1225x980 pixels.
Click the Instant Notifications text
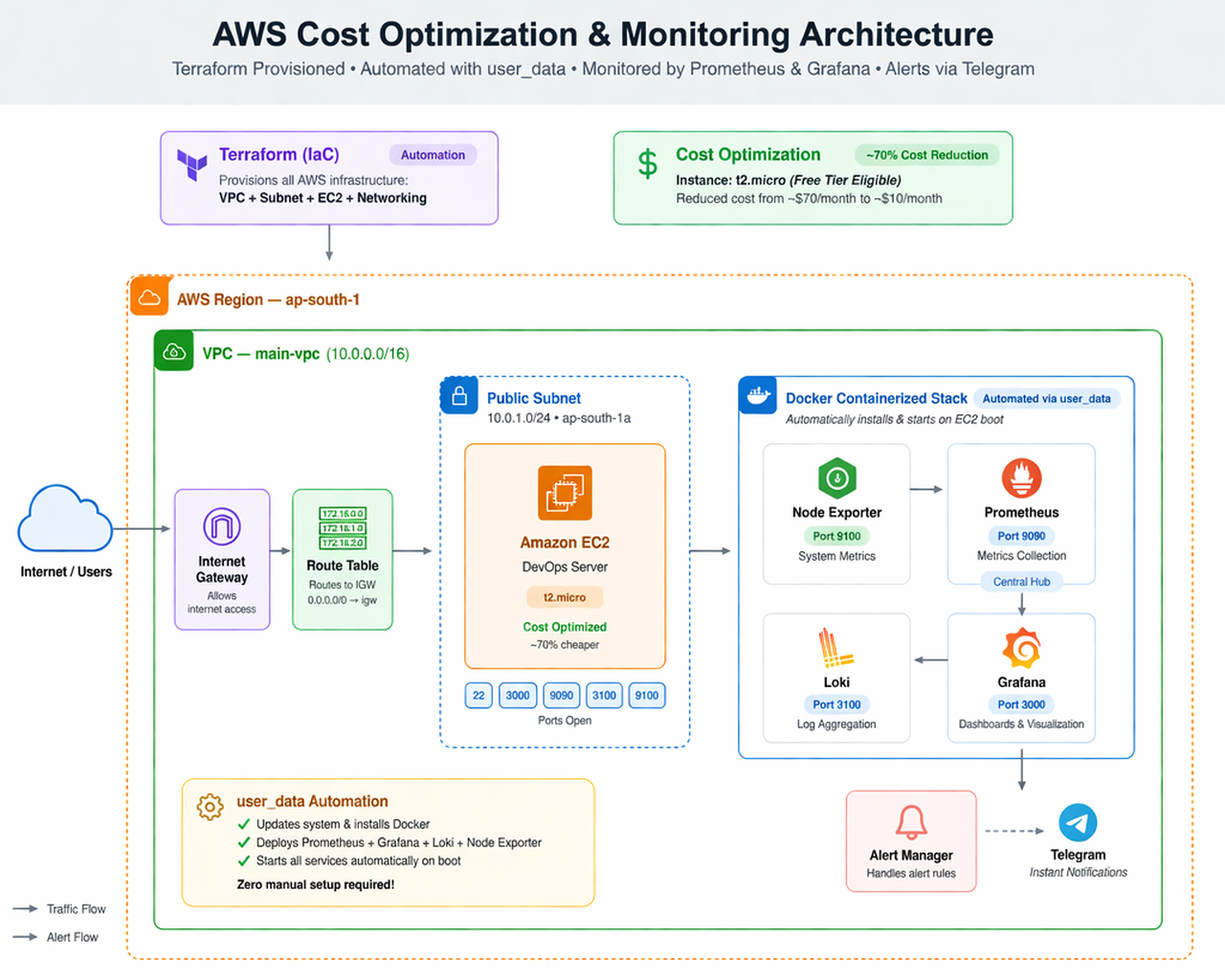1079,872
